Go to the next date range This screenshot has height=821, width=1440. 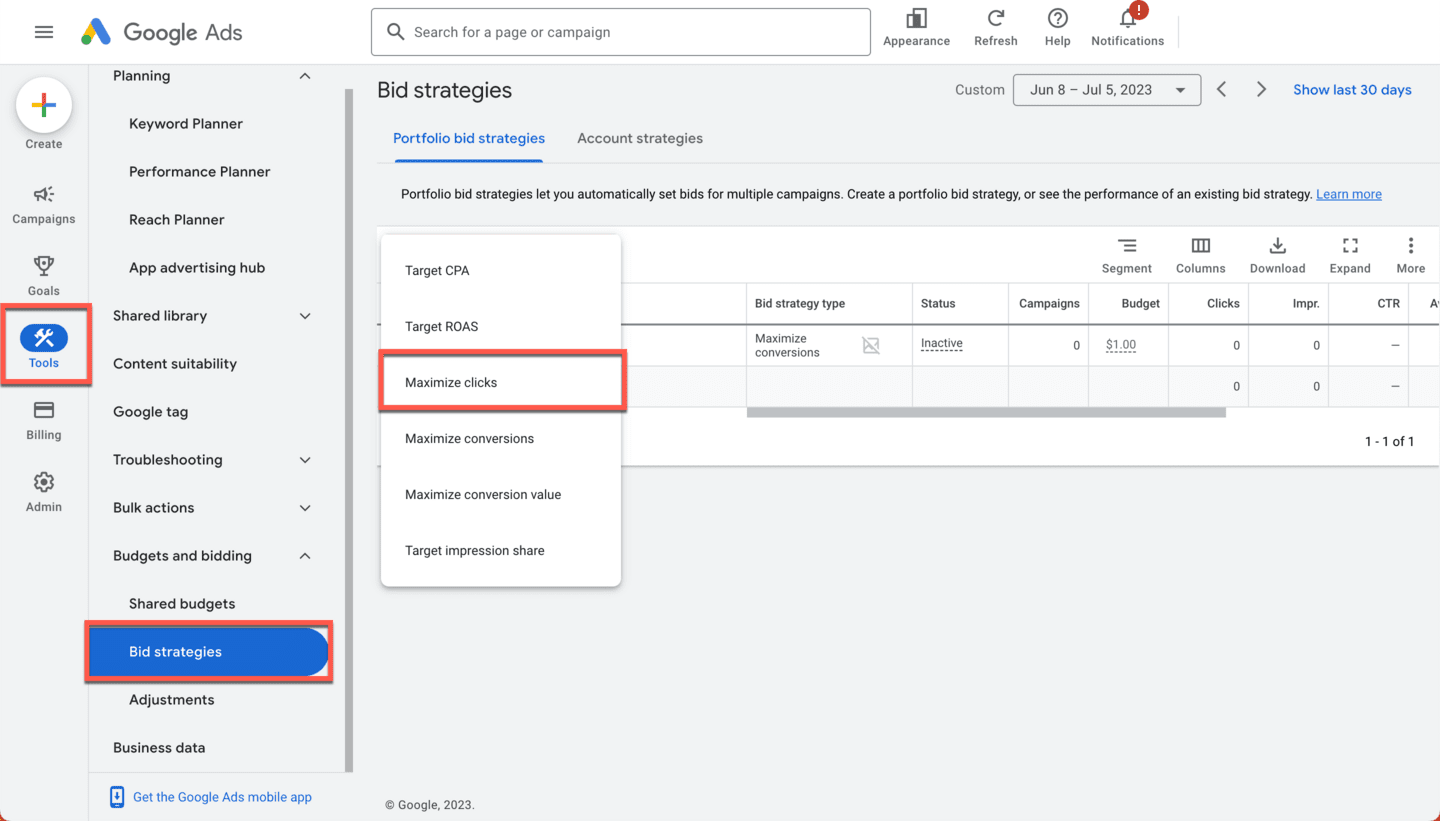[1261, 89]
